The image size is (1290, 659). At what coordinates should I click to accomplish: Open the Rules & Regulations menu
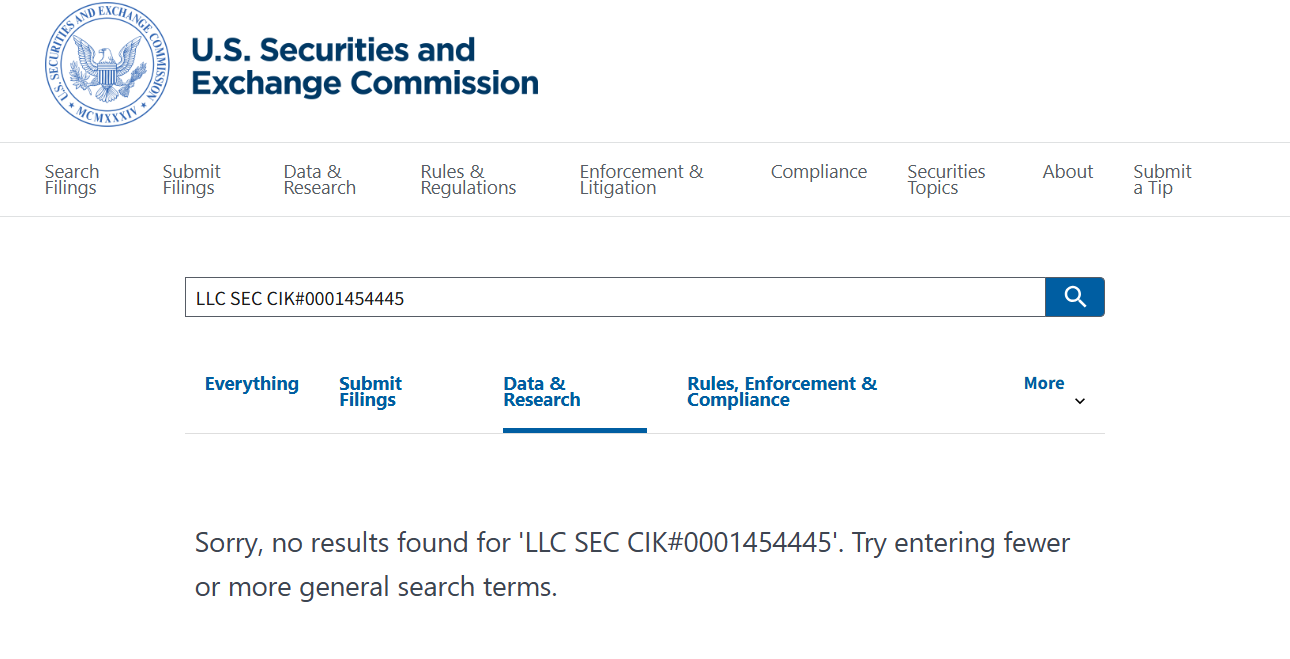[x=468, y=180]
